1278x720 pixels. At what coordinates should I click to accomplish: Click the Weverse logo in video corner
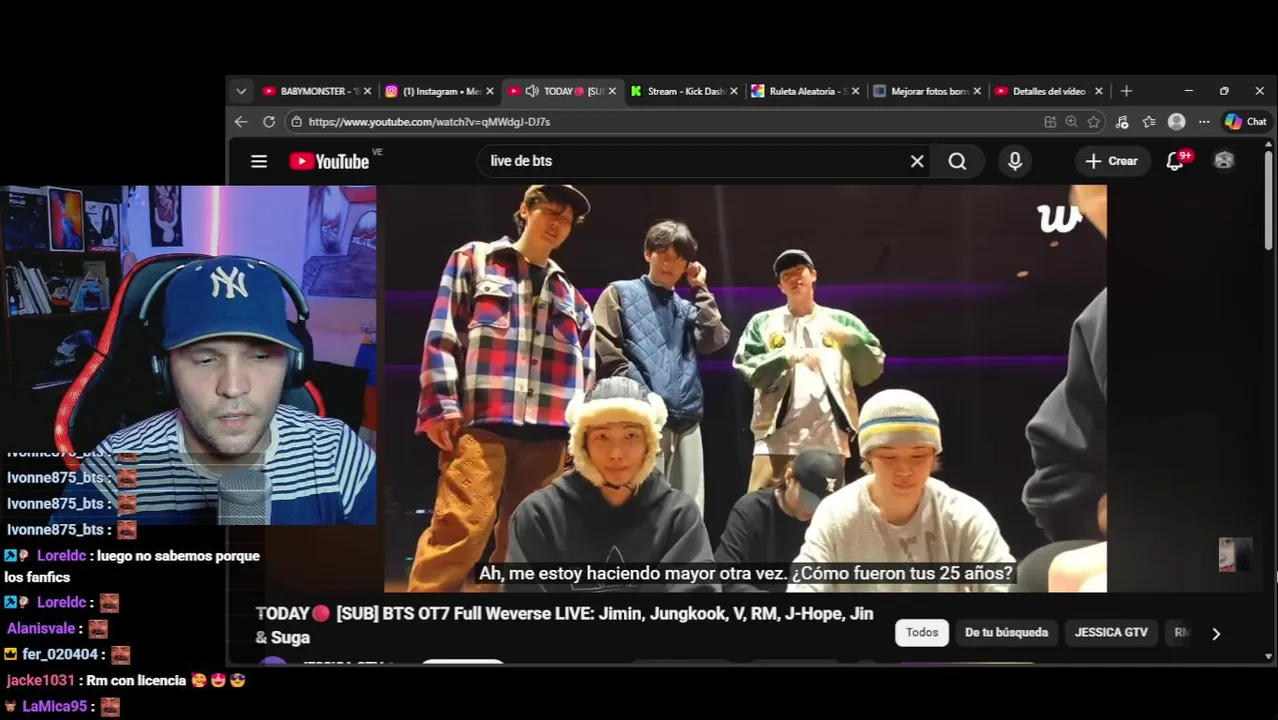[1058, 217]
